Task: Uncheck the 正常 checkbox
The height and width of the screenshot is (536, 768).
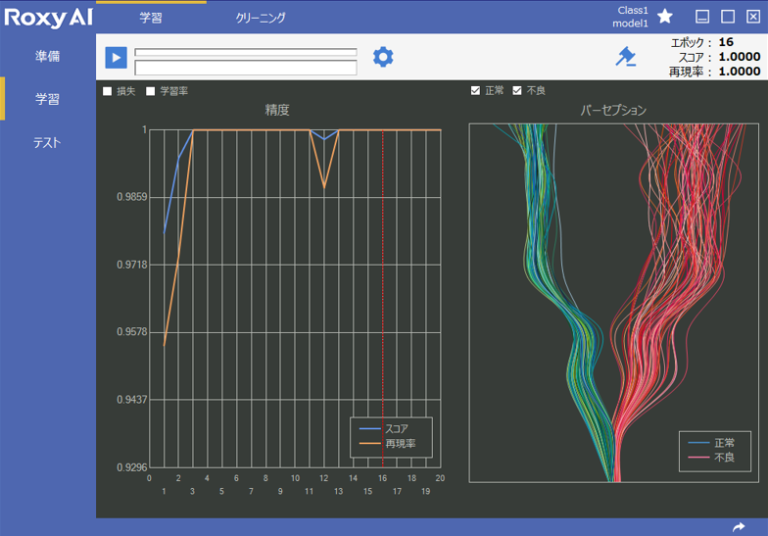Action: [476, 91]
